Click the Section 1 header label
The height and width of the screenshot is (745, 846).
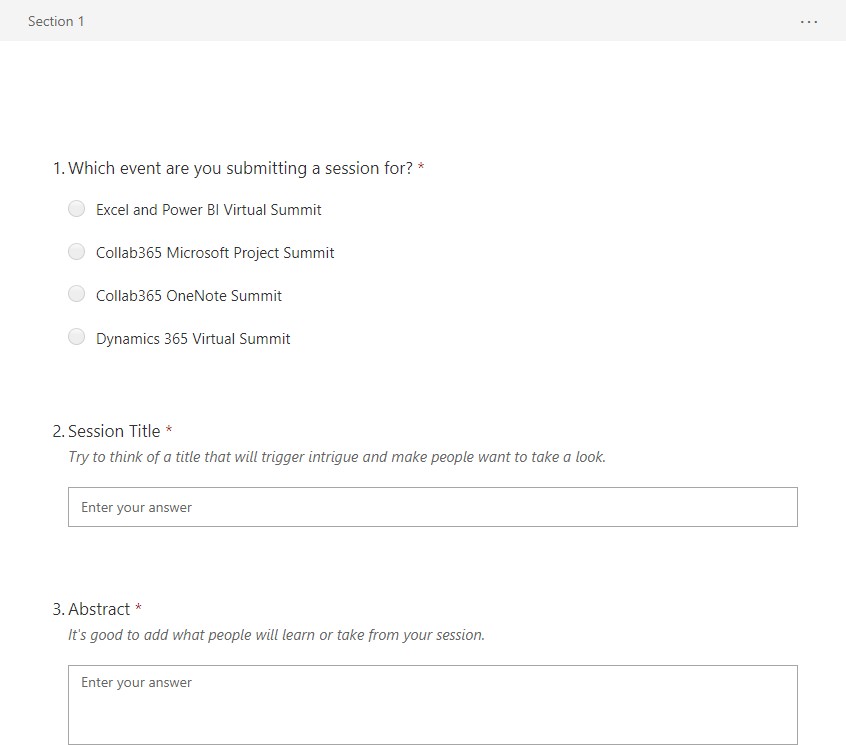56,21
